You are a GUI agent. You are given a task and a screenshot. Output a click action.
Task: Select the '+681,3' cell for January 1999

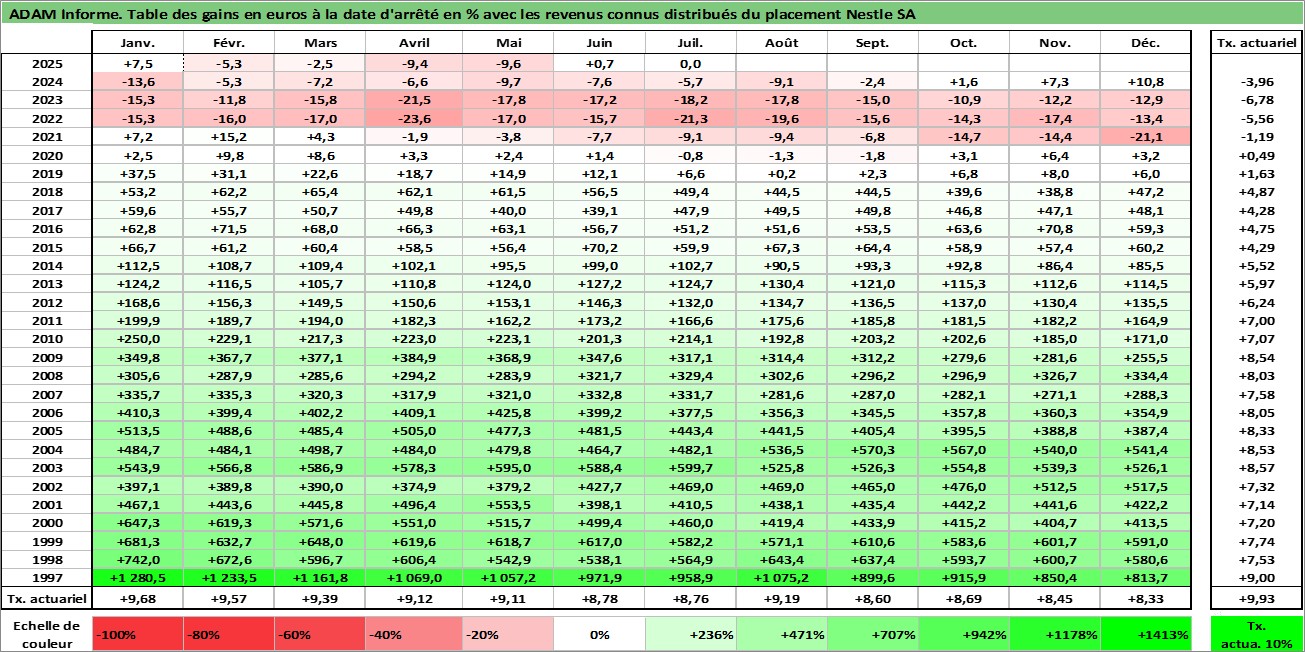pos(137,541)
